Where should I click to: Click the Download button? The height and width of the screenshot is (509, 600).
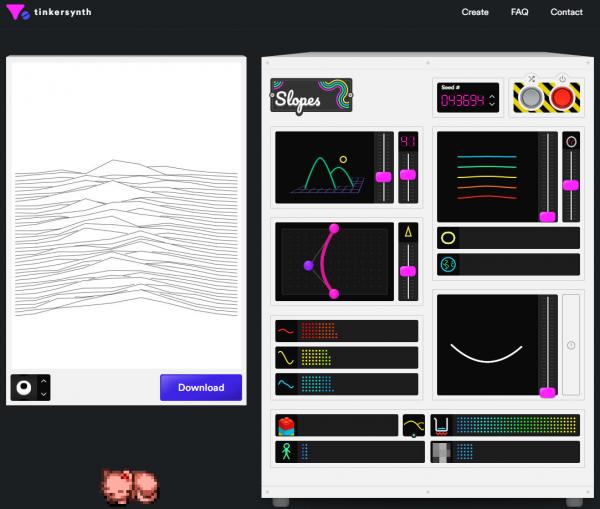tap(201, 387)
